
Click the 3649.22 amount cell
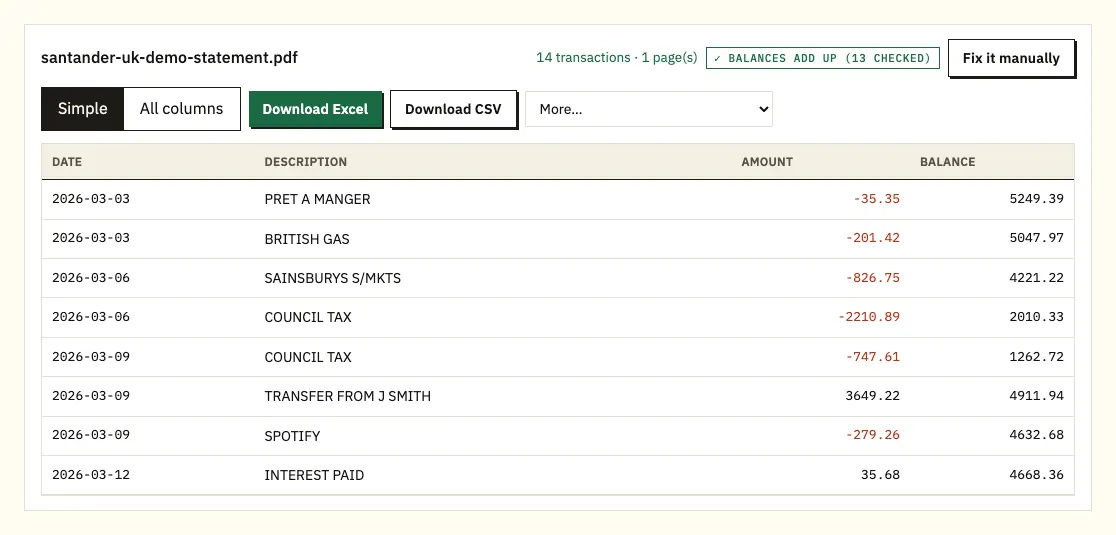click(873, 396)
